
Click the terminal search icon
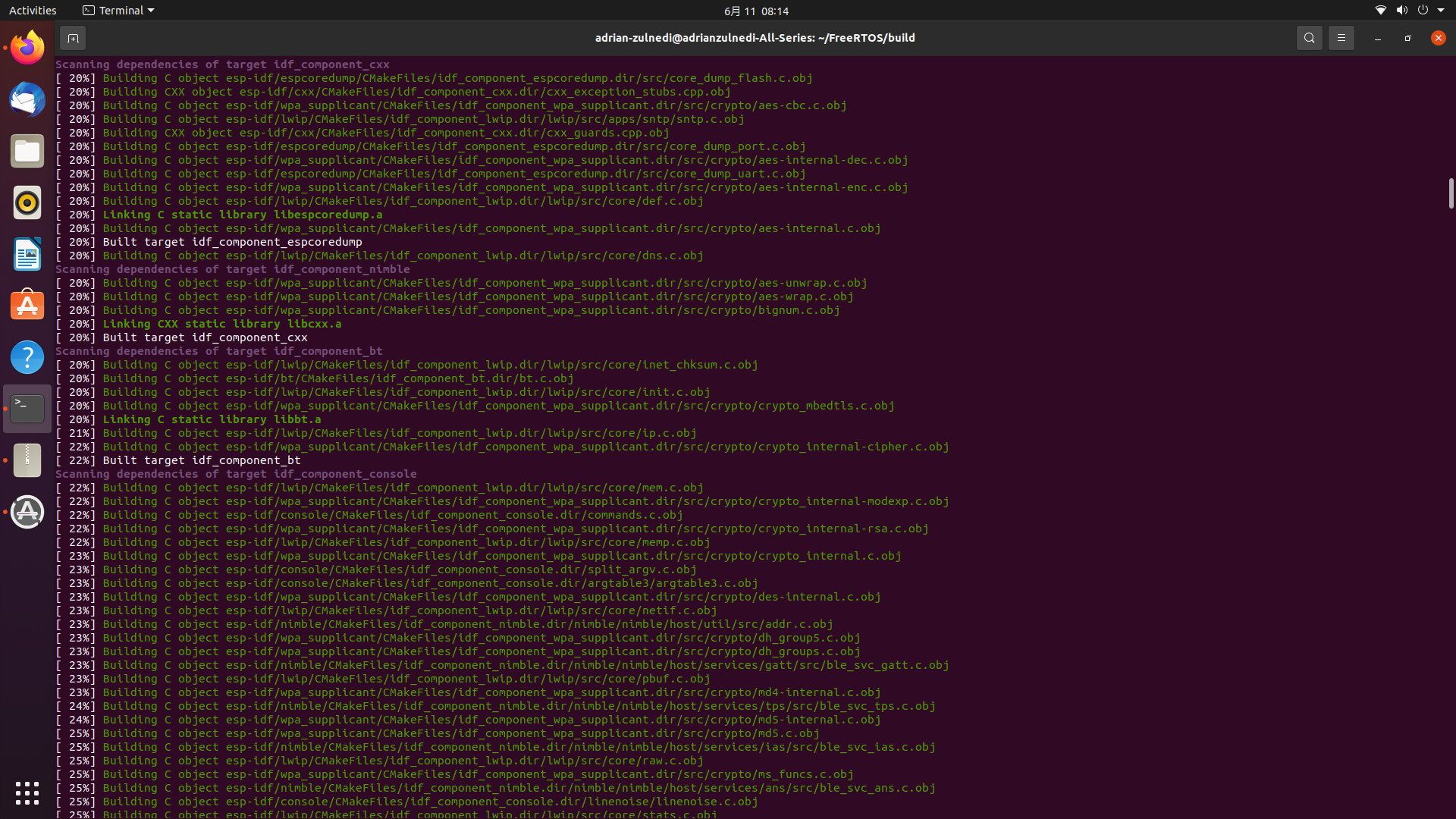[x=1309, y=38]
